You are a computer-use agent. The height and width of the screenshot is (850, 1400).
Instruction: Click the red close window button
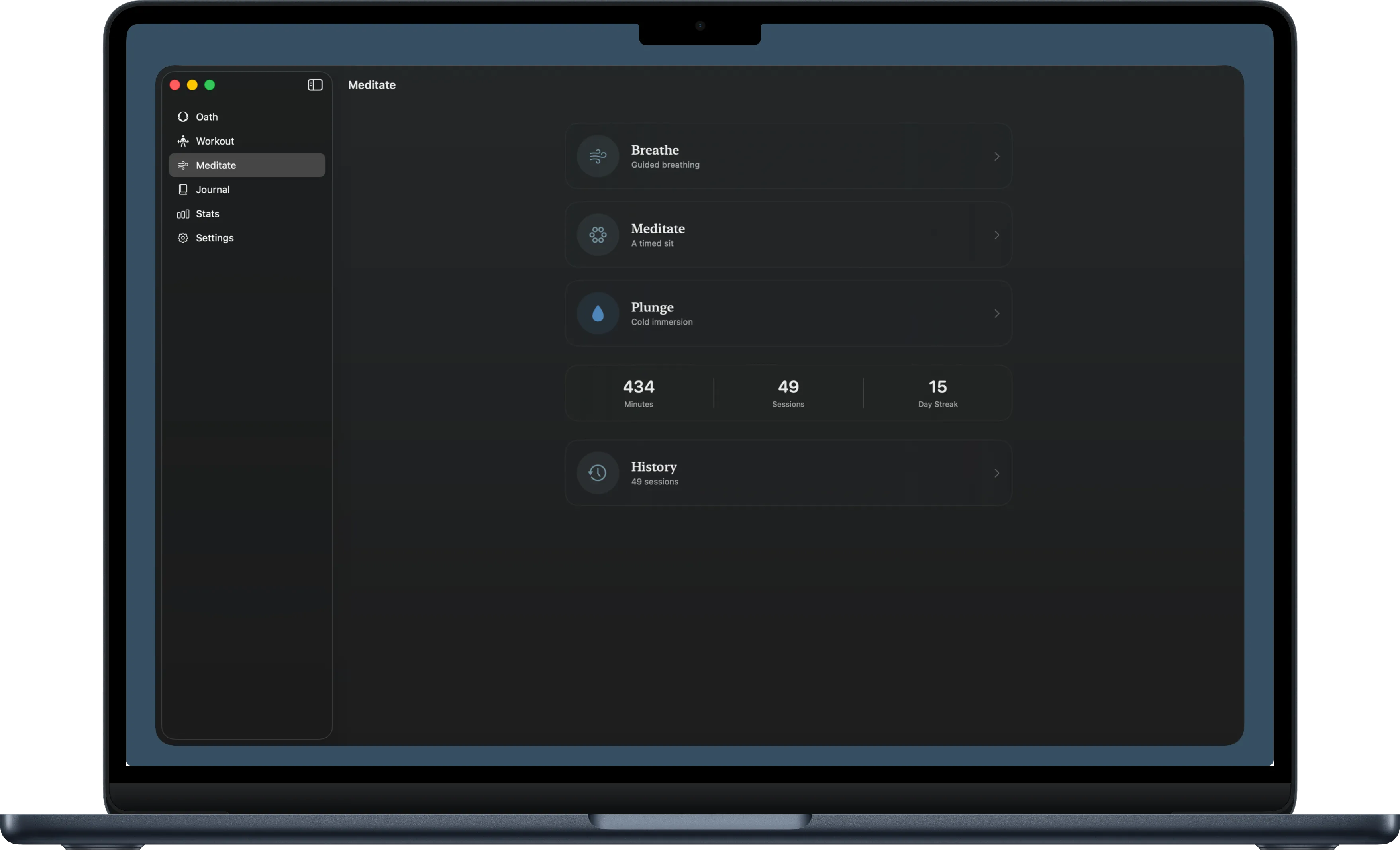[175, 85]
